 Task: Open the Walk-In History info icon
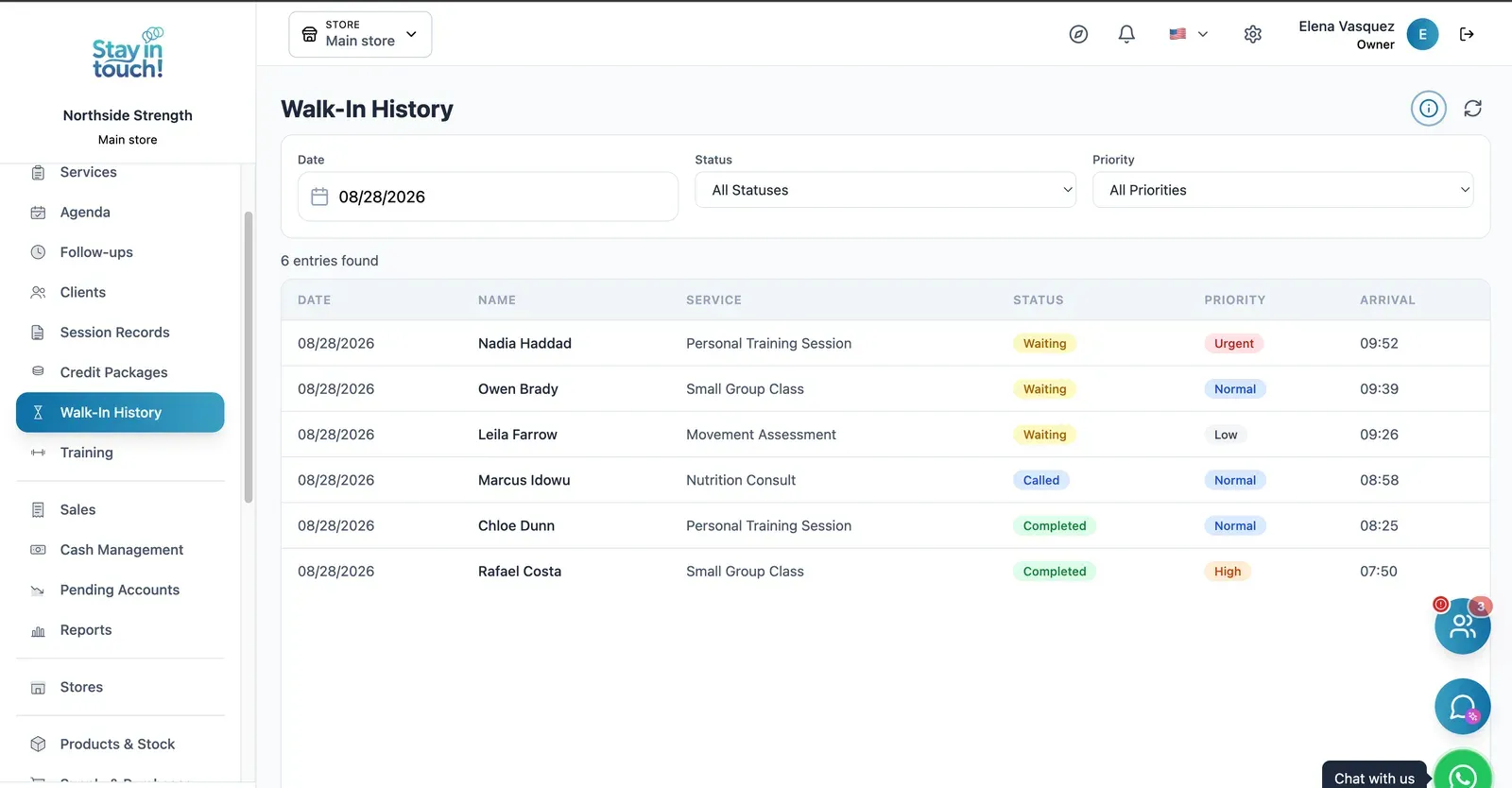(x=1429, y=109)
